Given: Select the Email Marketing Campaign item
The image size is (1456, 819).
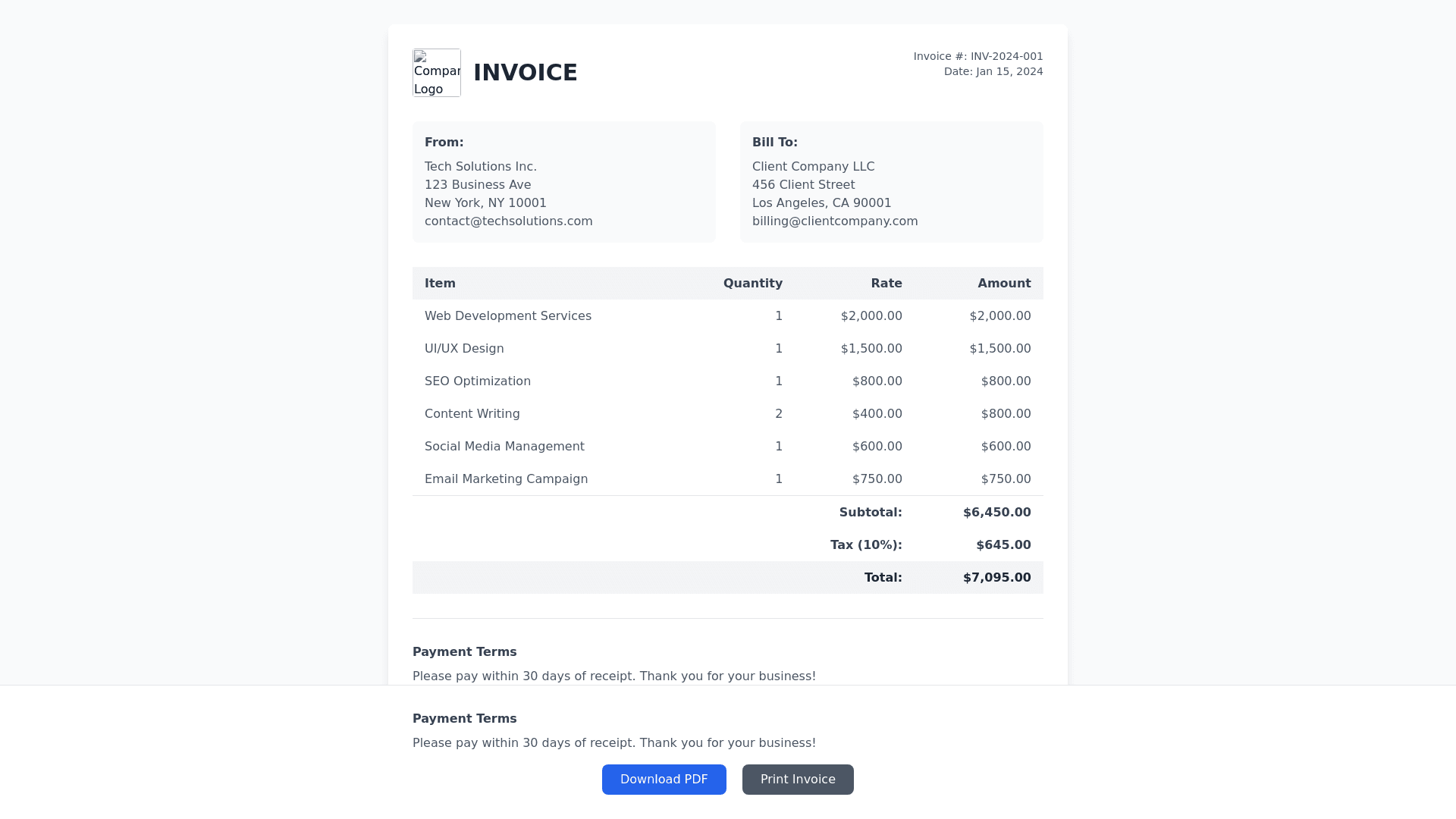Looking at the screenshot, I should pos(506,479).
